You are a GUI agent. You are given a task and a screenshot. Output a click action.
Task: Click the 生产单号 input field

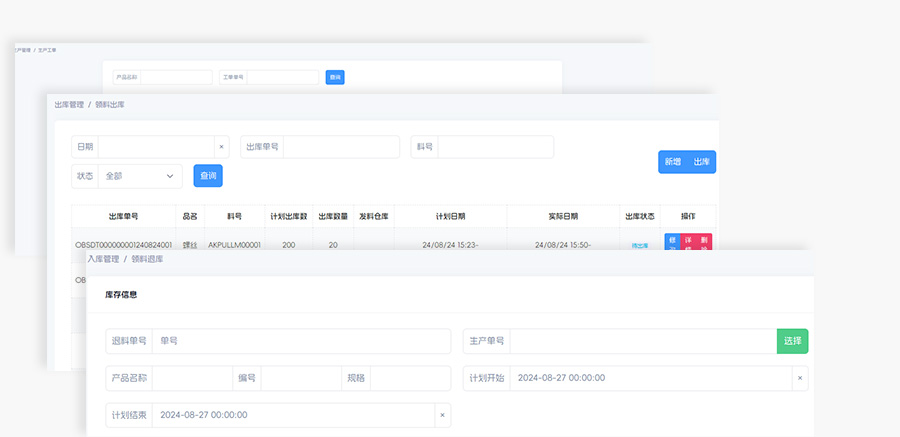click(x=643, y=341)
